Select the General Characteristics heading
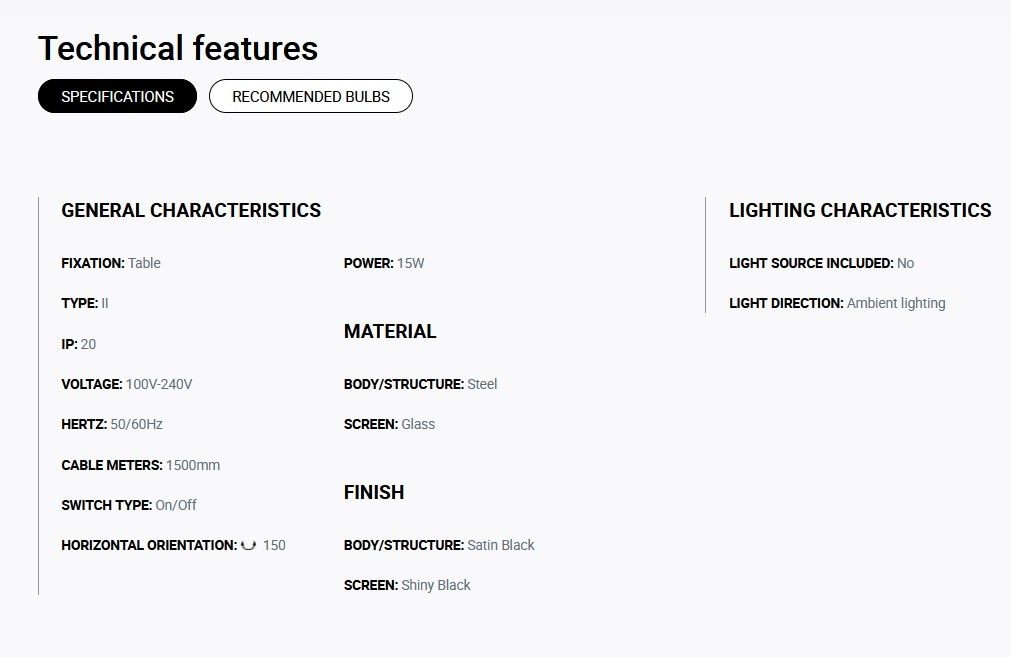The height and width of the screenshot is (657, 1011). (191, 210)
